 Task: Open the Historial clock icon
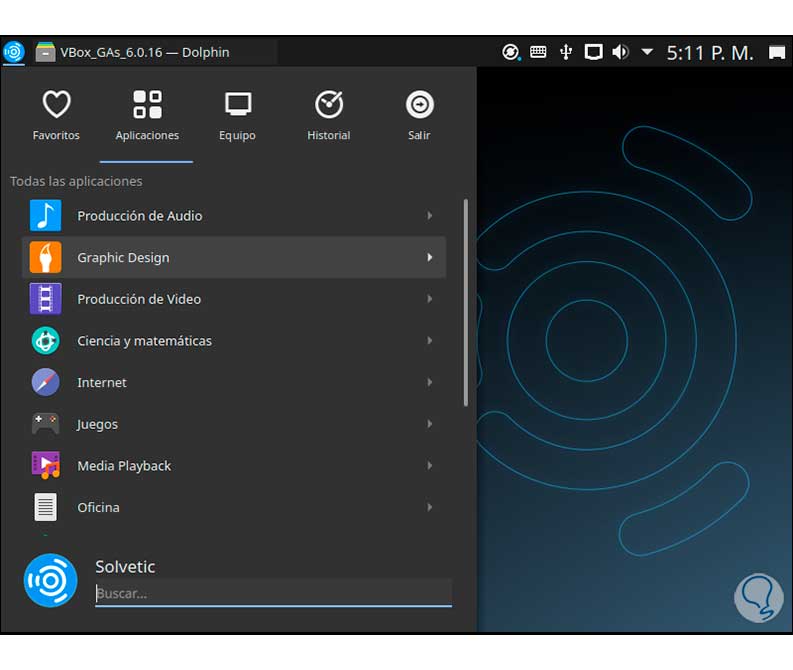coord(329,104)
